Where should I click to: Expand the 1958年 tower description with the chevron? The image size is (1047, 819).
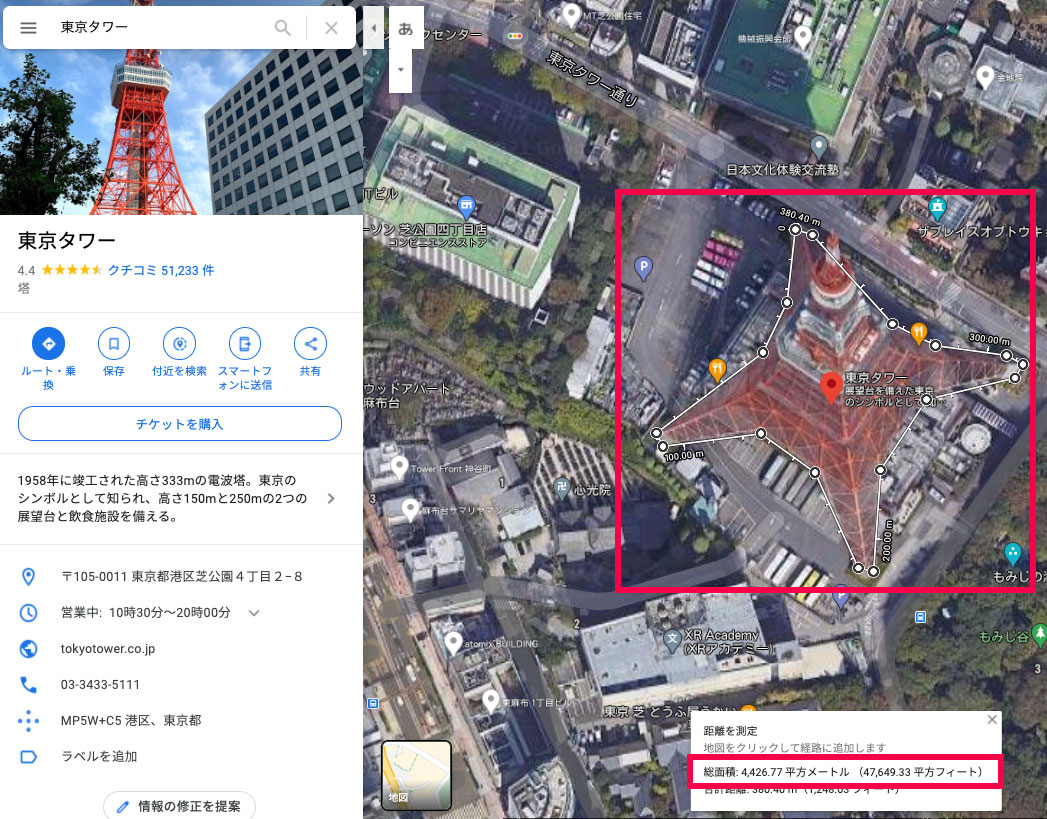point(331,499)
